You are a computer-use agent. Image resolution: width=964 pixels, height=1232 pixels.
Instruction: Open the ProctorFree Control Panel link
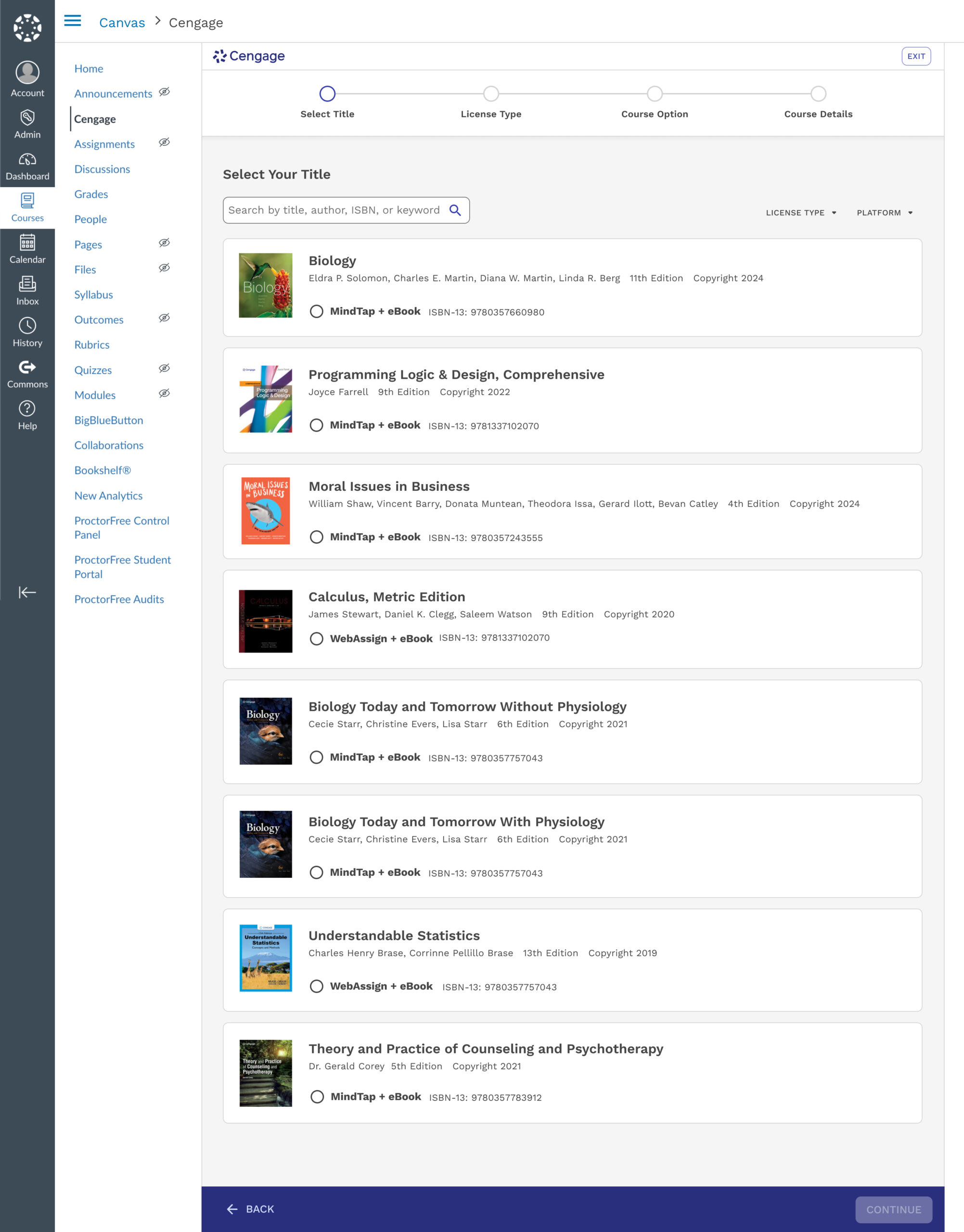pyautogui.click(x=121, y=527)
